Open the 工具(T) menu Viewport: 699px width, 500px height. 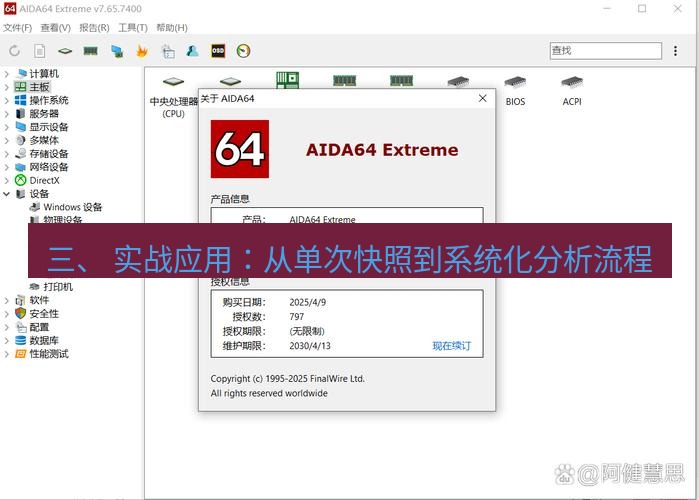133,28
